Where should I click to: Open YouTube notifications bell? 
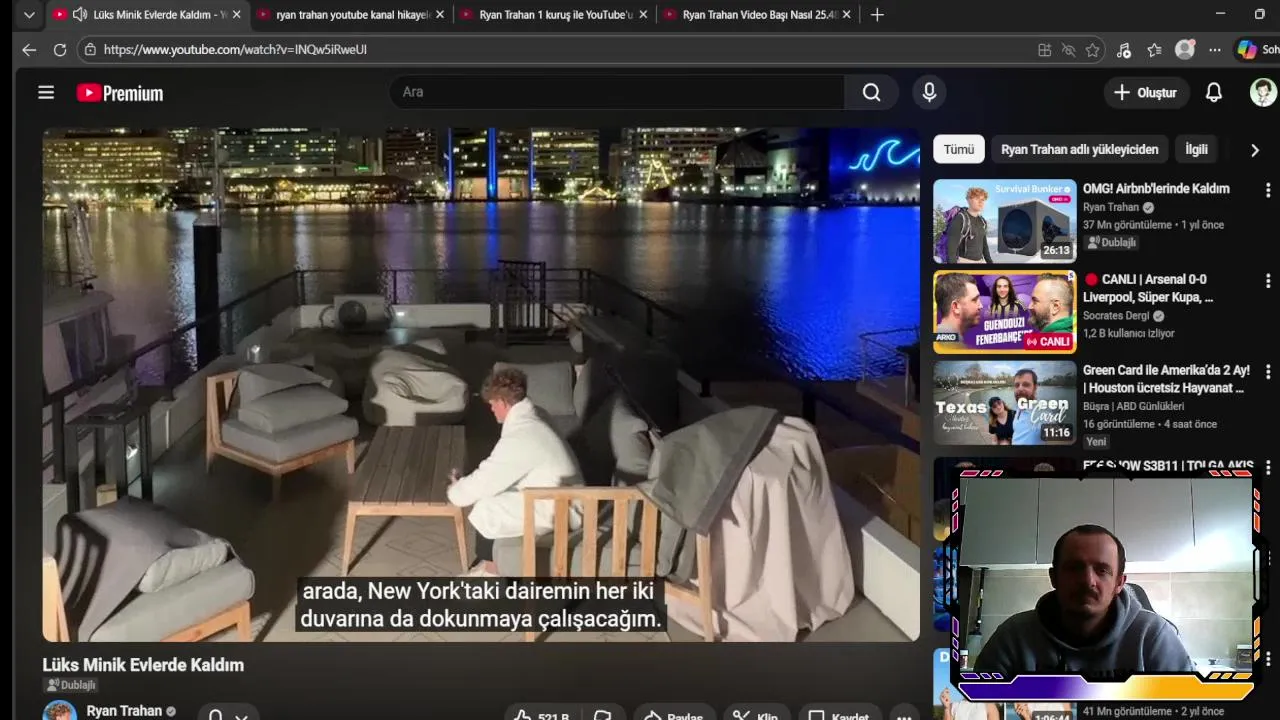(x=1213, y=92)
